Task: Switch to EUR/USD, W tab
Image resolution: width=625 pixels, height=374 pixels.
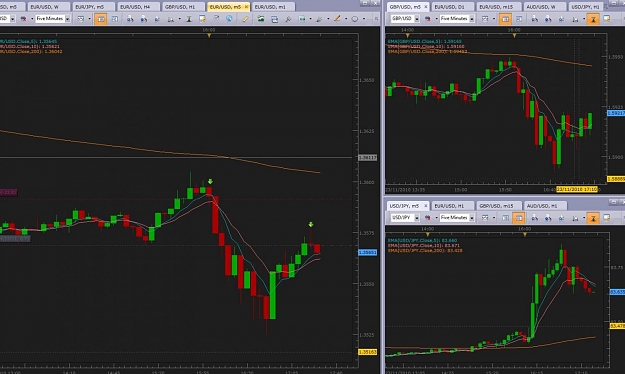Action: [x=48, y=7]
